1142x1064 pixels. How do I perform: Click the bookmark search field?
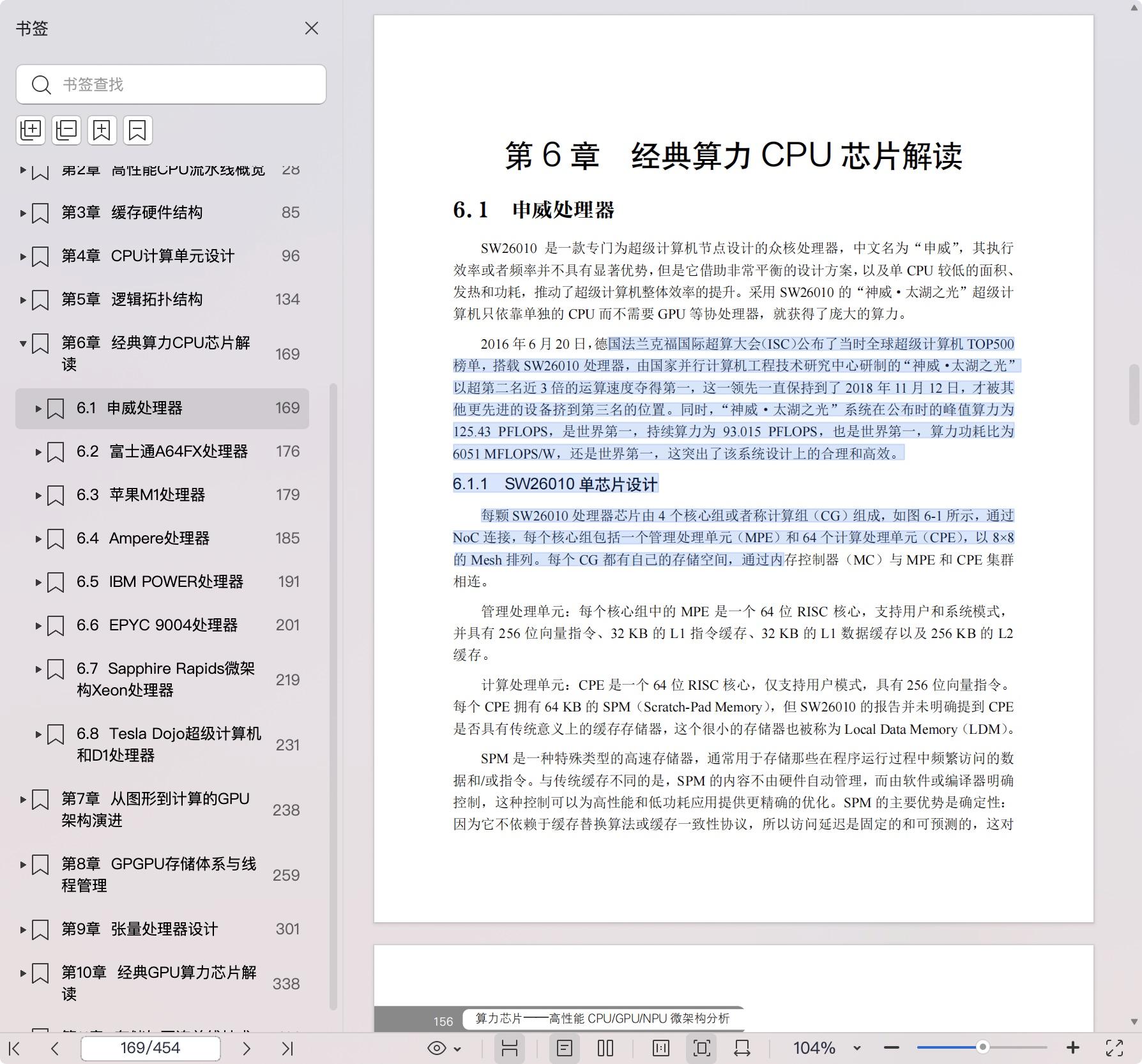(171, 84)
